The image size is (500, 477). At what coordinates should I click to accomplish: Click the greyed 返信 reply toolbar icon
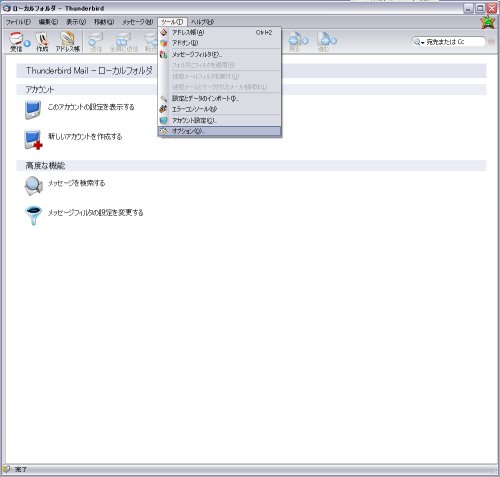(95, 42)
